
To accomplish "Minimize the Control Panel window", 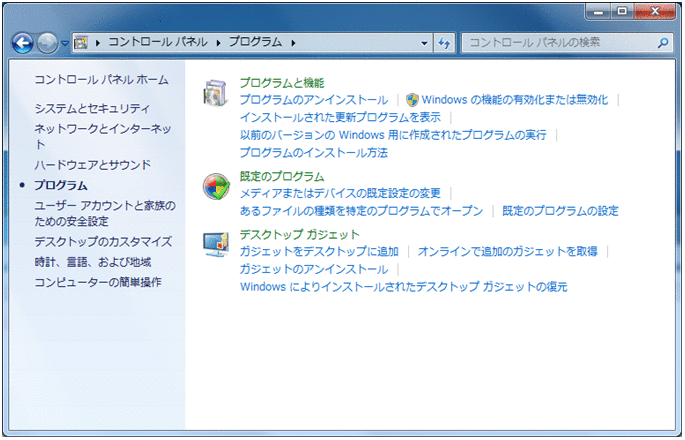I will coord(599,11).
